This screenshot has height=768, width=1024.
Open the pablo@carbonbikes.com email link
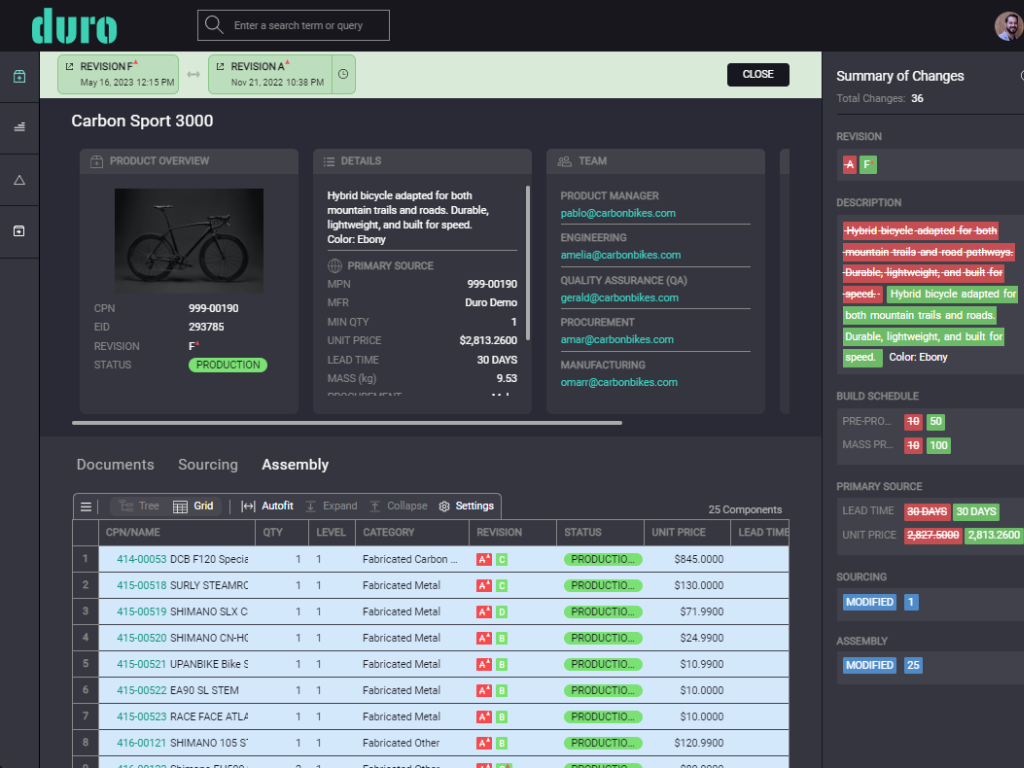[617, 213]
